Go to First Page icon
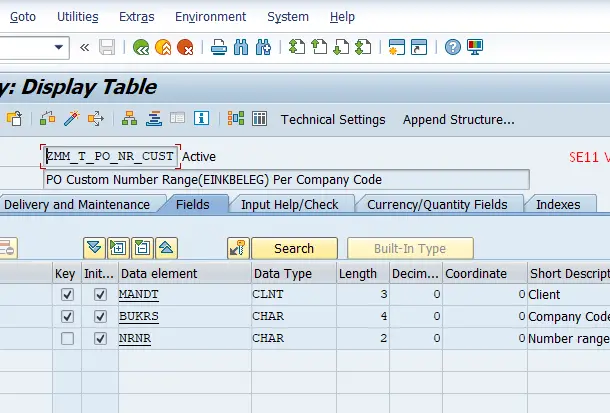The image size is (610, 413). pos(297,47)
